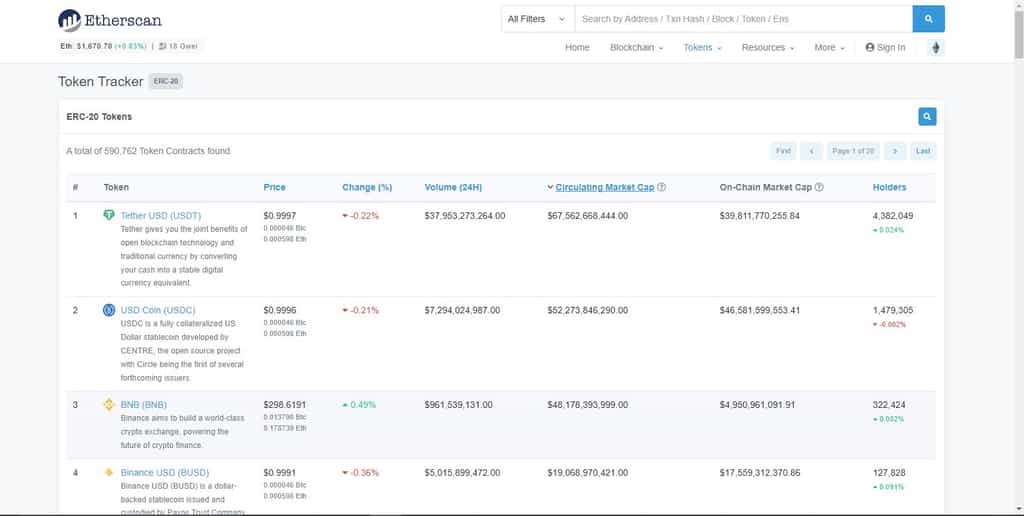The width and height of the screenshot is (1024, 516).
Task: Click the Ethereum network icon in navbar
Action: click(935, 48)
